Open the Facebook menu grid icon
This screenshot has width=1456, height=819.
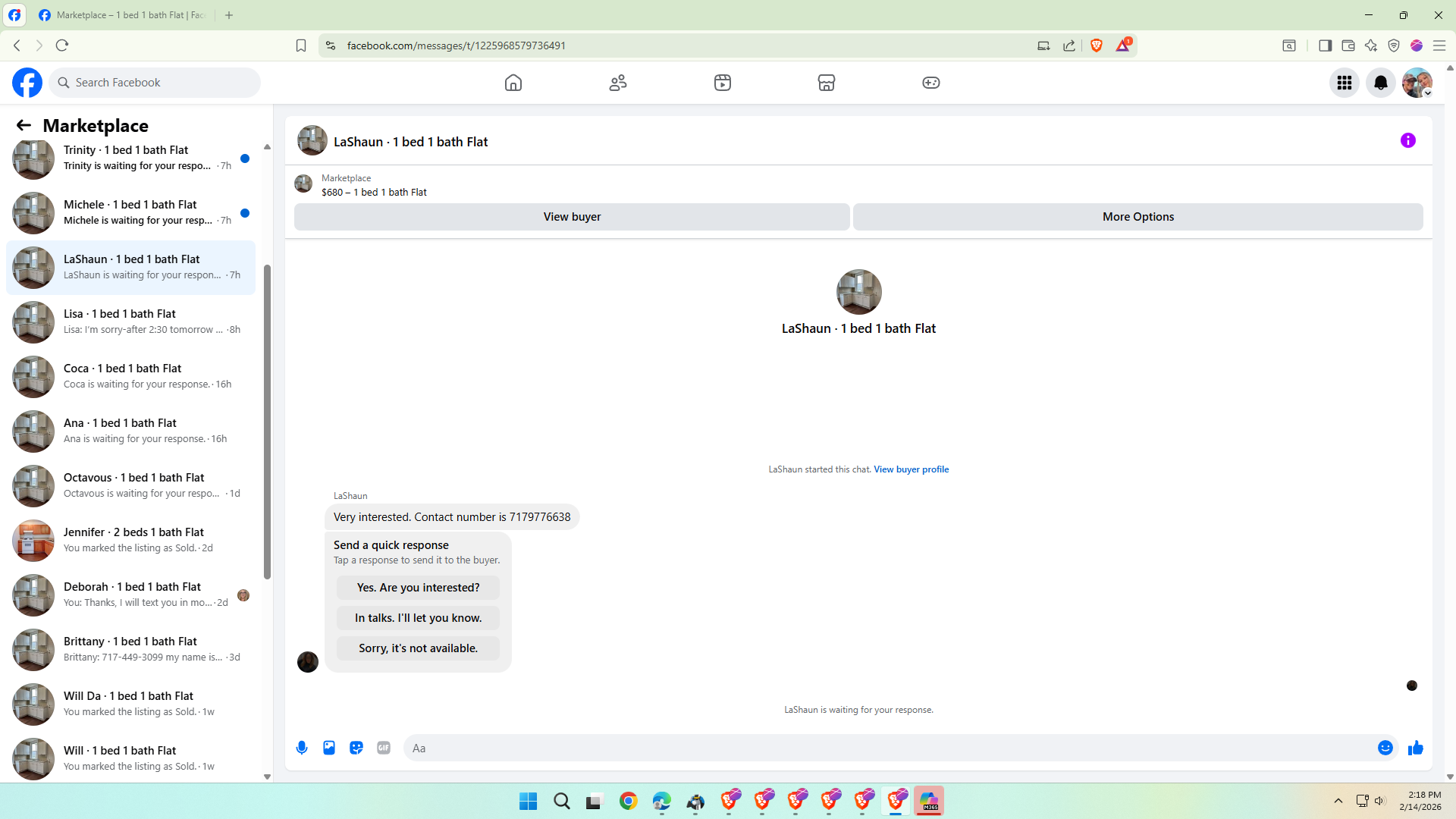[x=1345, y=83]
